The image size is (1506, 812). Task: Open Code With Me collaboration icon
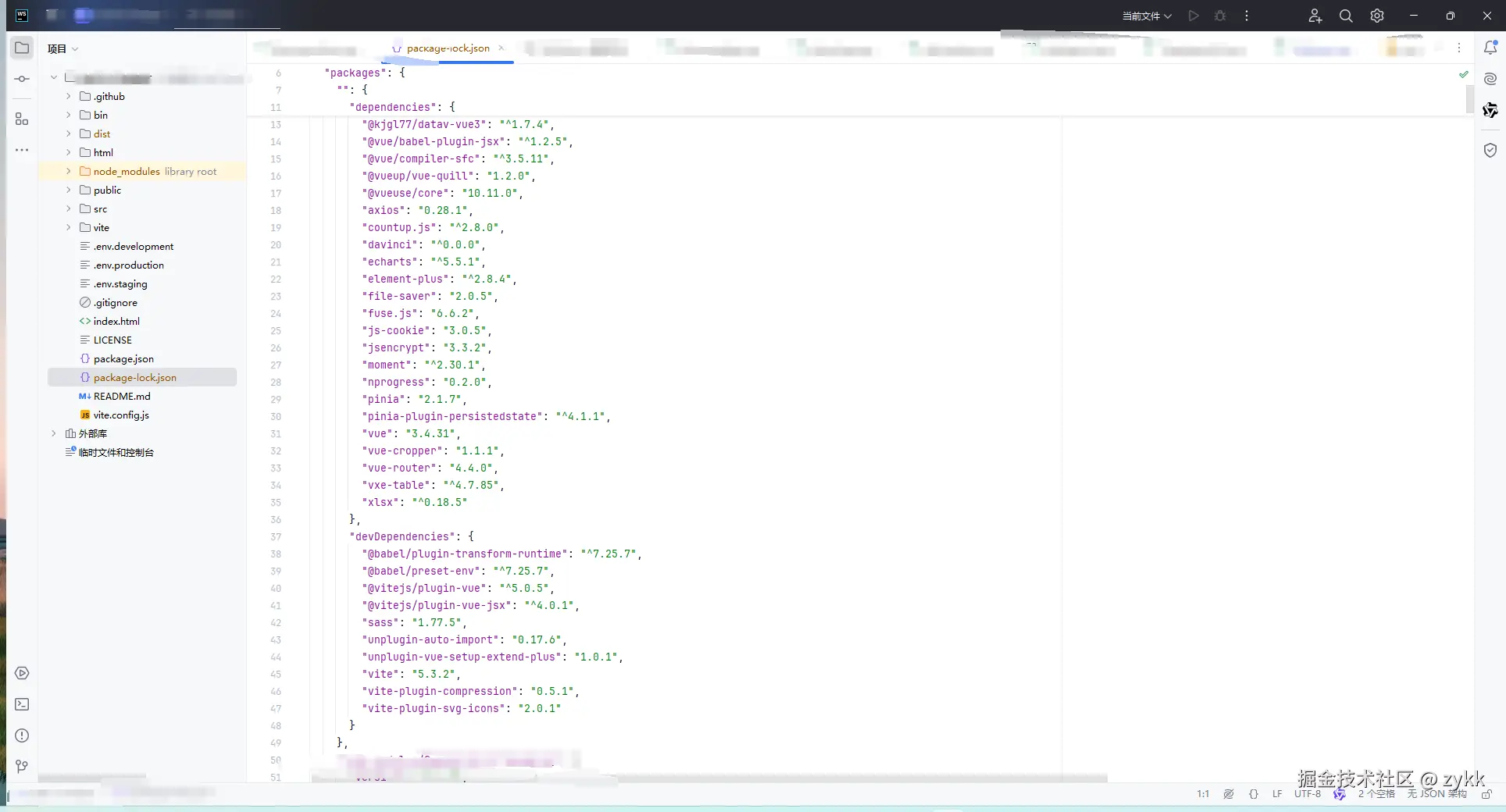click(x=1315, y=16)
